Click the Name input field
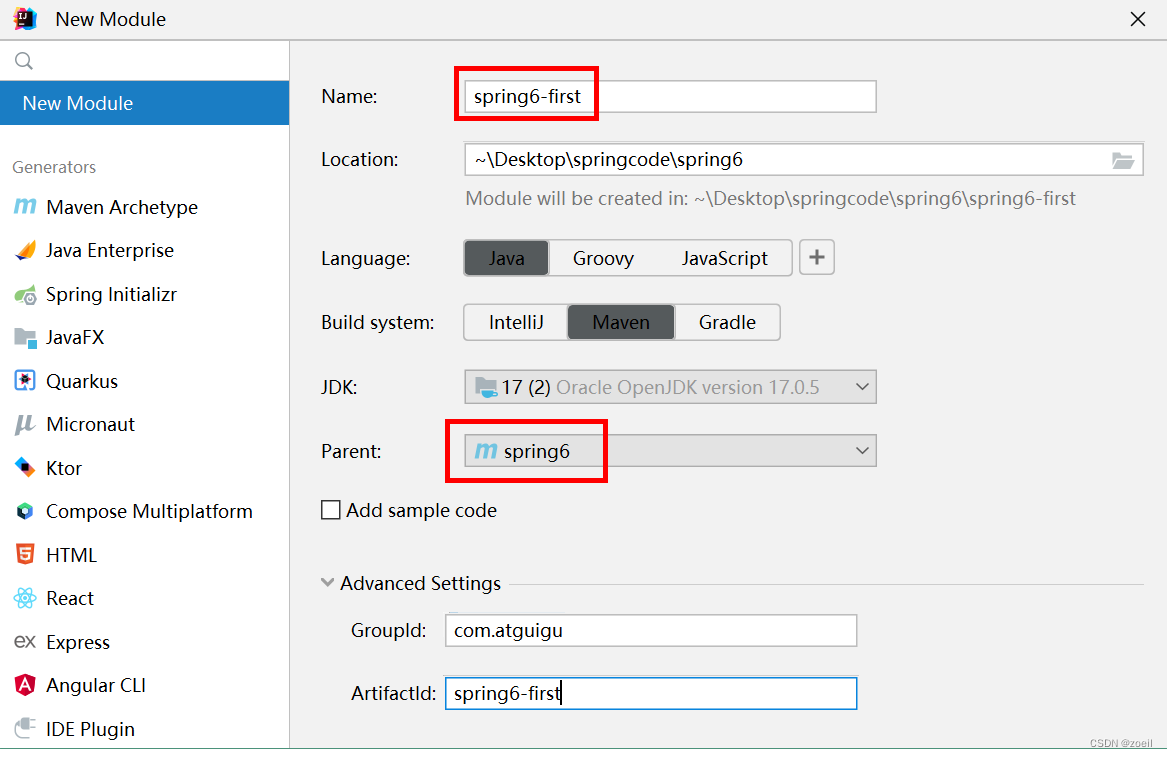This screenshot has height=757, width=1167. coord(670,97)
